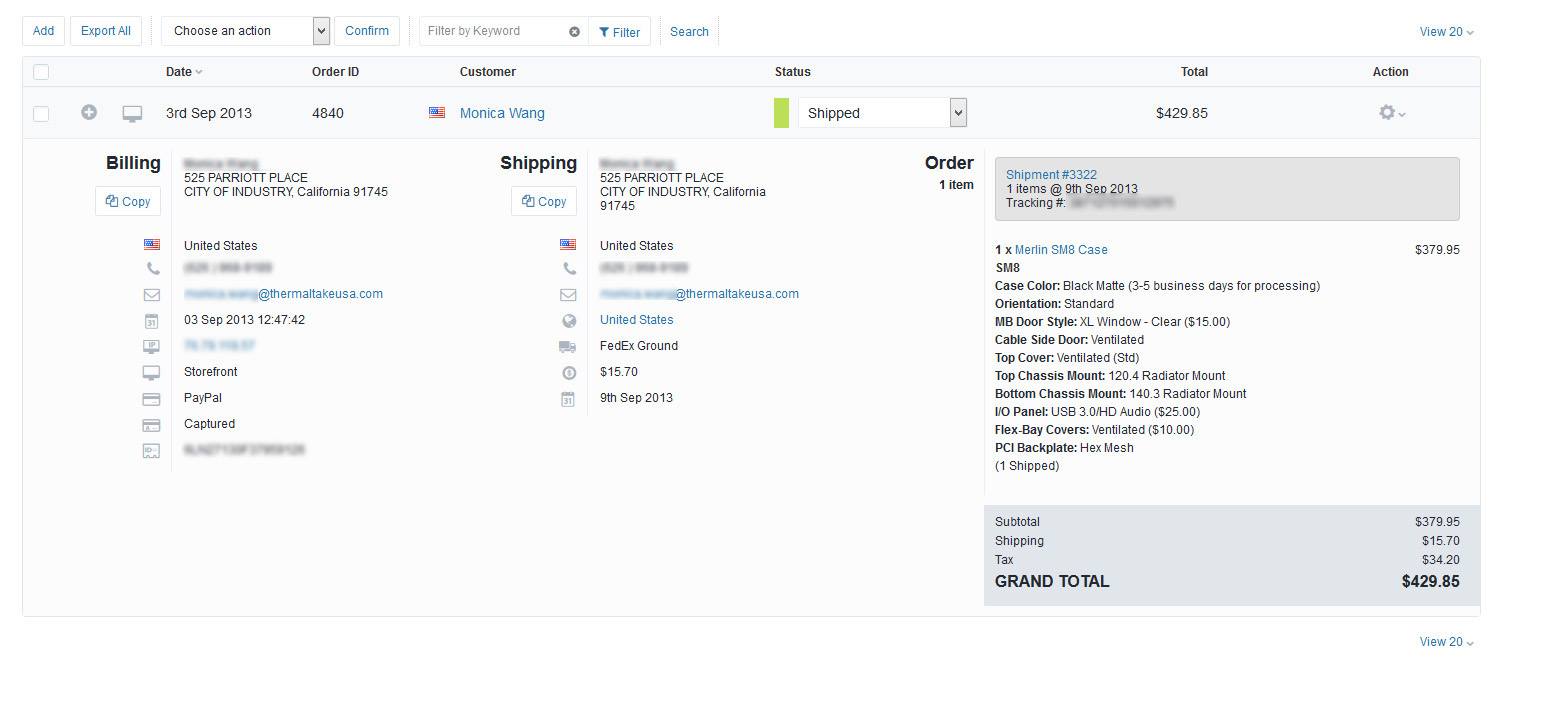1542x702 pixels.
Task: Click the shipping phone icon
Action: pos(569,269)
